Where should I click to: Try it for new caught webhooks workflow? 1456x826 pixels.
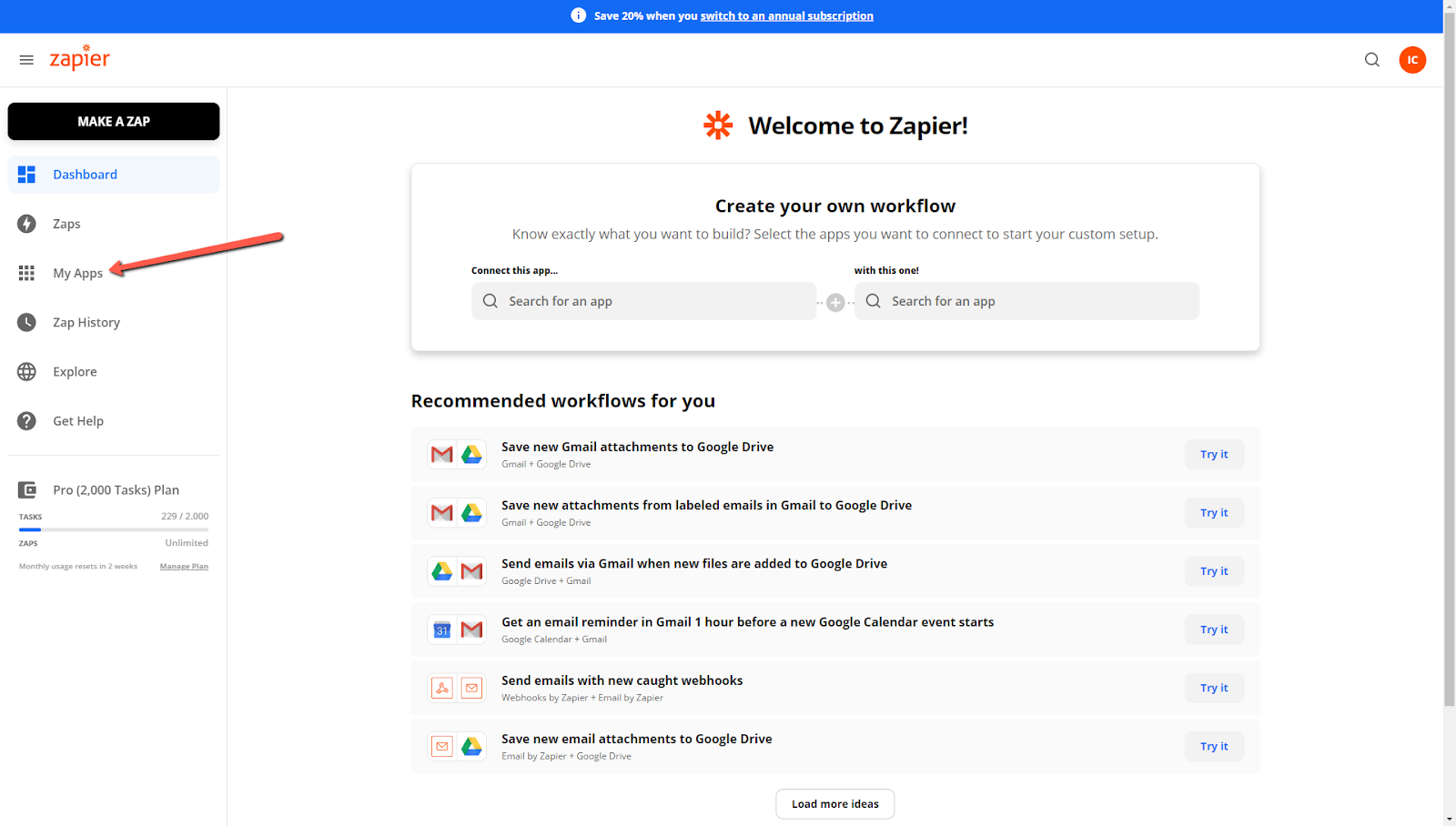1214,688
